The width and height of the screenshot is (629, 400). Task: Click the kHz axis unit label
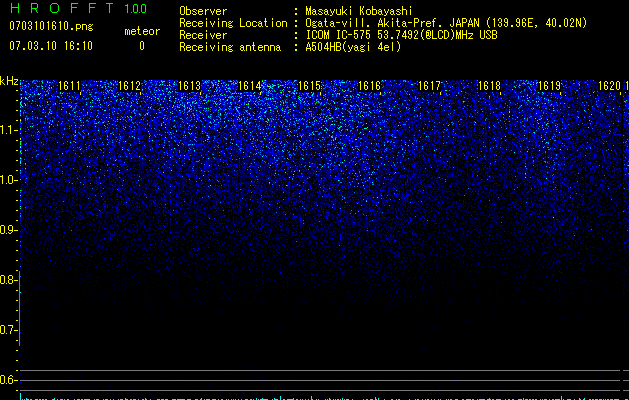pyautogui.click(x=9, y=81)
